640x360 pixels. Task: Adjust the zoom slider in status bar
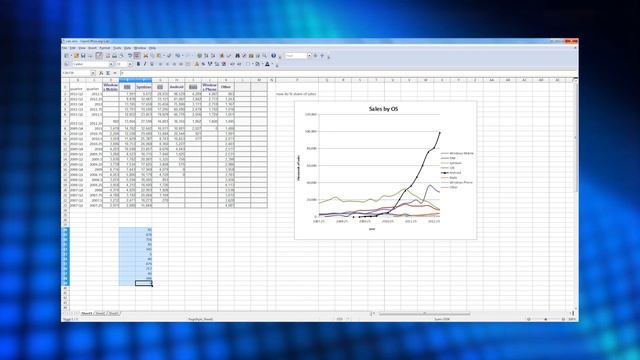546,319
